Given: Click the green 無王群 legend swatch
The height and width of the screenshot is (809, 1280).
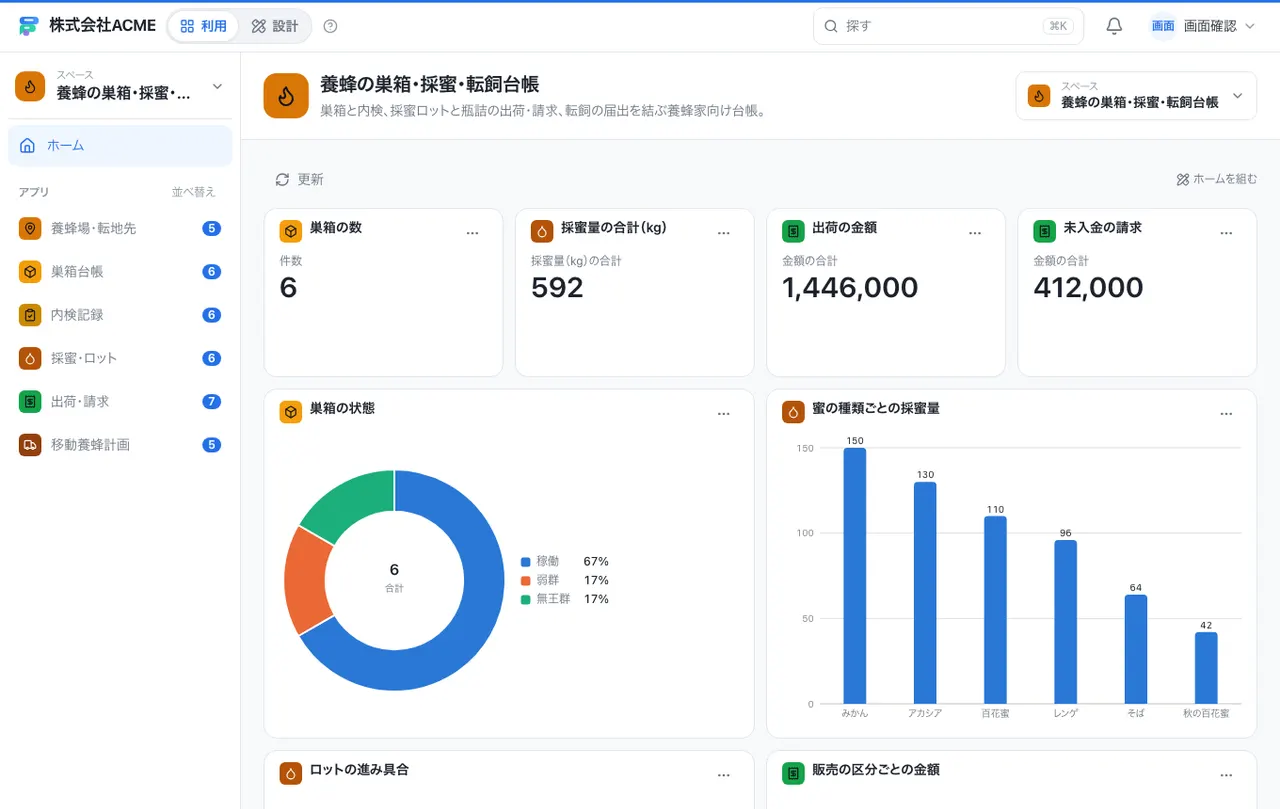Looking at the screenshot, I should pyautogui.click(x=525, y=599).
